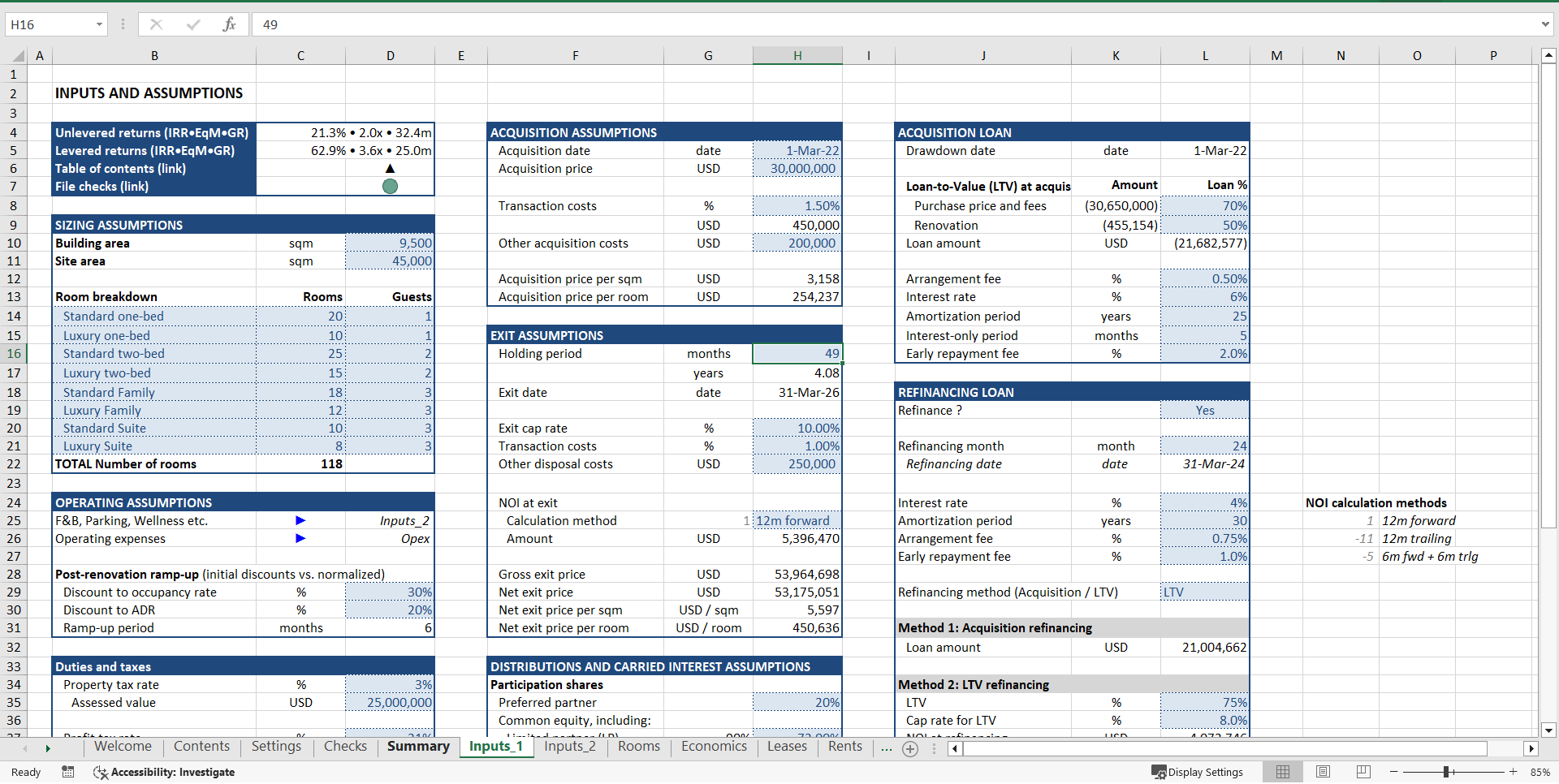Switch to Page Layout view
This screenshot has width=1559, height=784.
[x=1323, y=772]
